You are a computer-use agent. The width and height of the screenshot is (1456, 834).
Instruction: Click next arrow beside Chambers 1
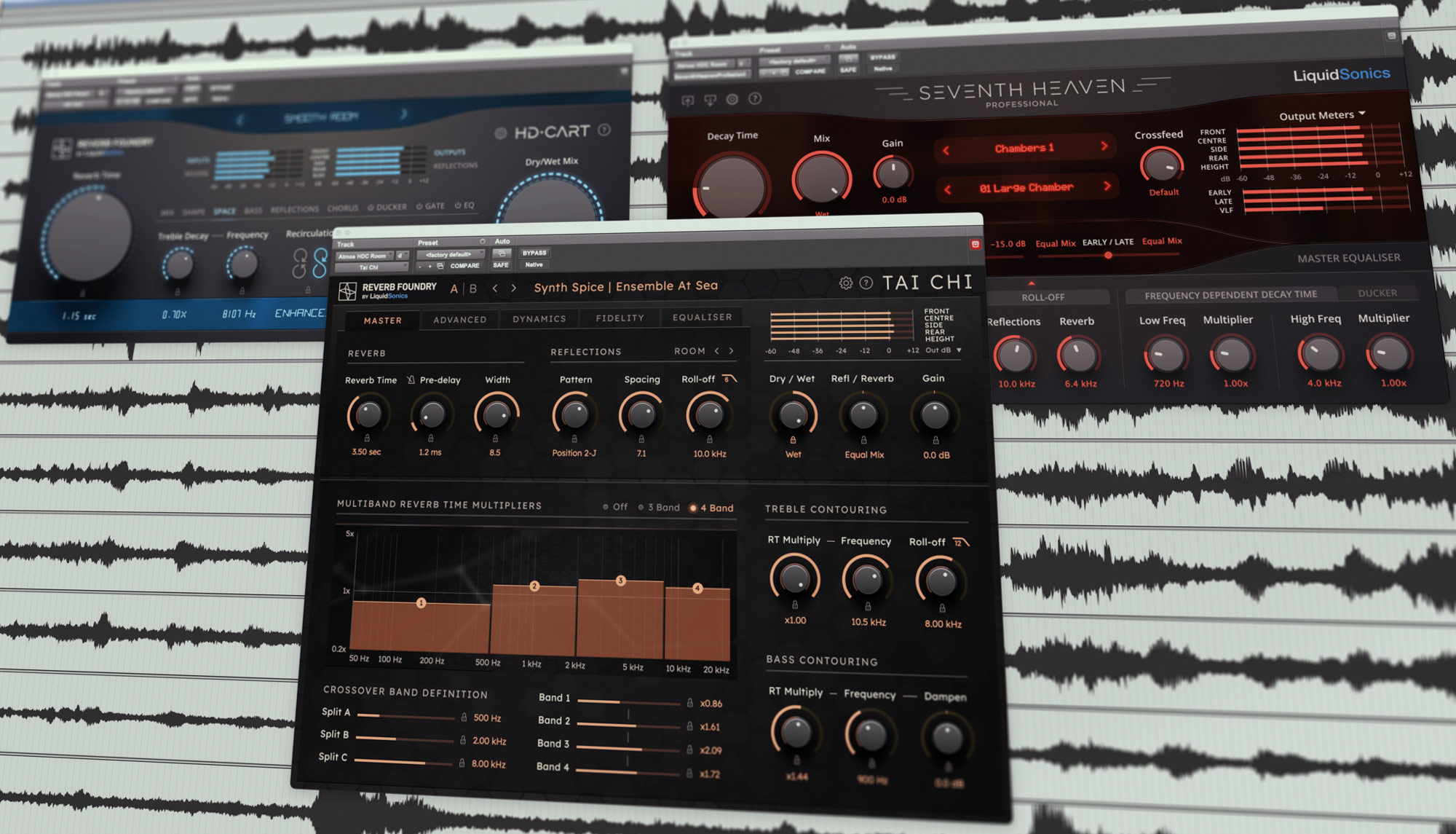tap(1104, 146)
